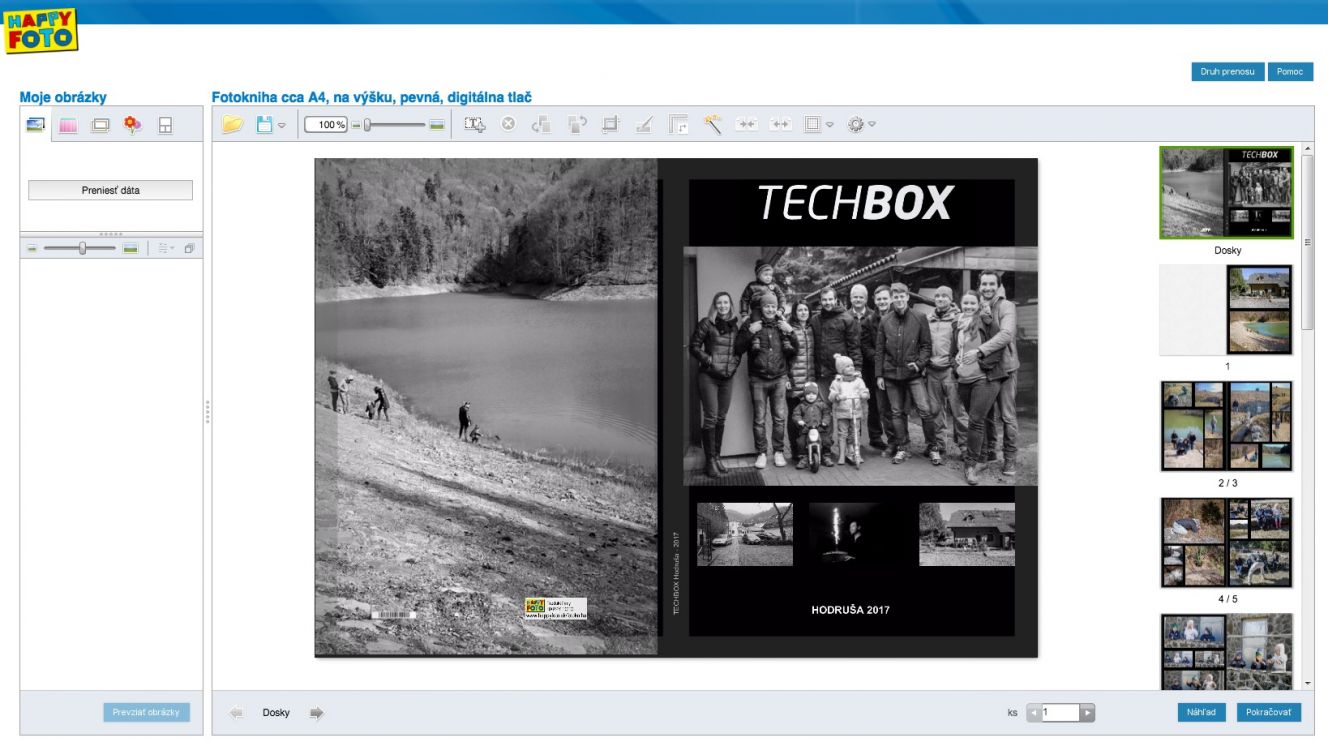This screenshot has width=1328, height=742.
Task: Expand the grid icon's dropdown arrow
Action: pos(830,126)
